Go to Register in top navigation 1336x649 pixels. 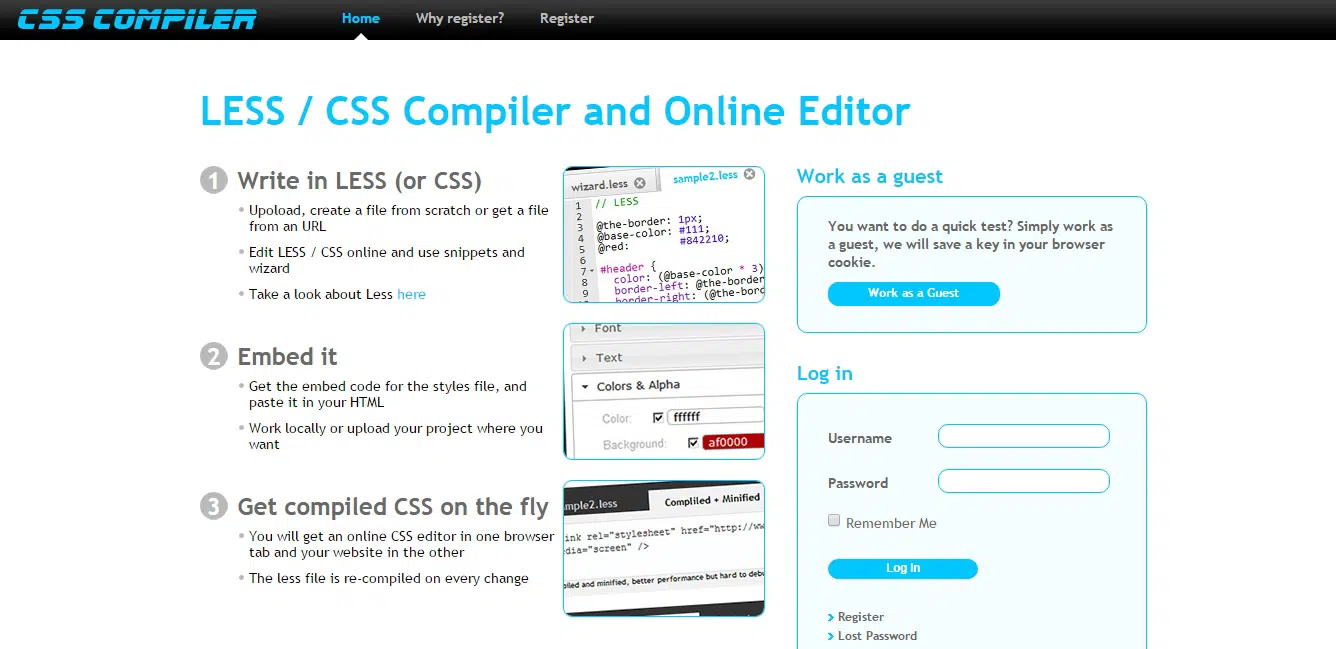[x=567, y=18]
